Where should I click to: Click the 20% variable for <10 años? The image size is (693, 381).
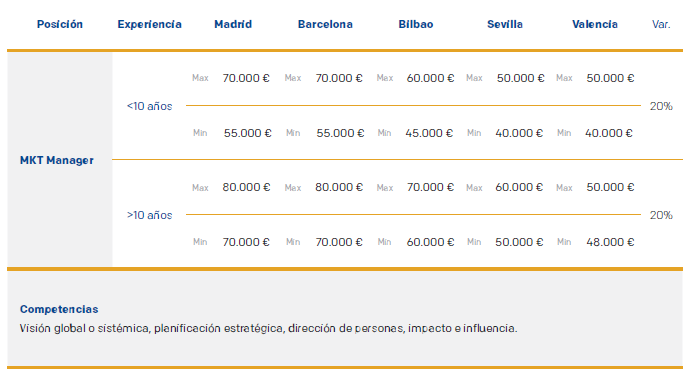click(x=661, y=106)
